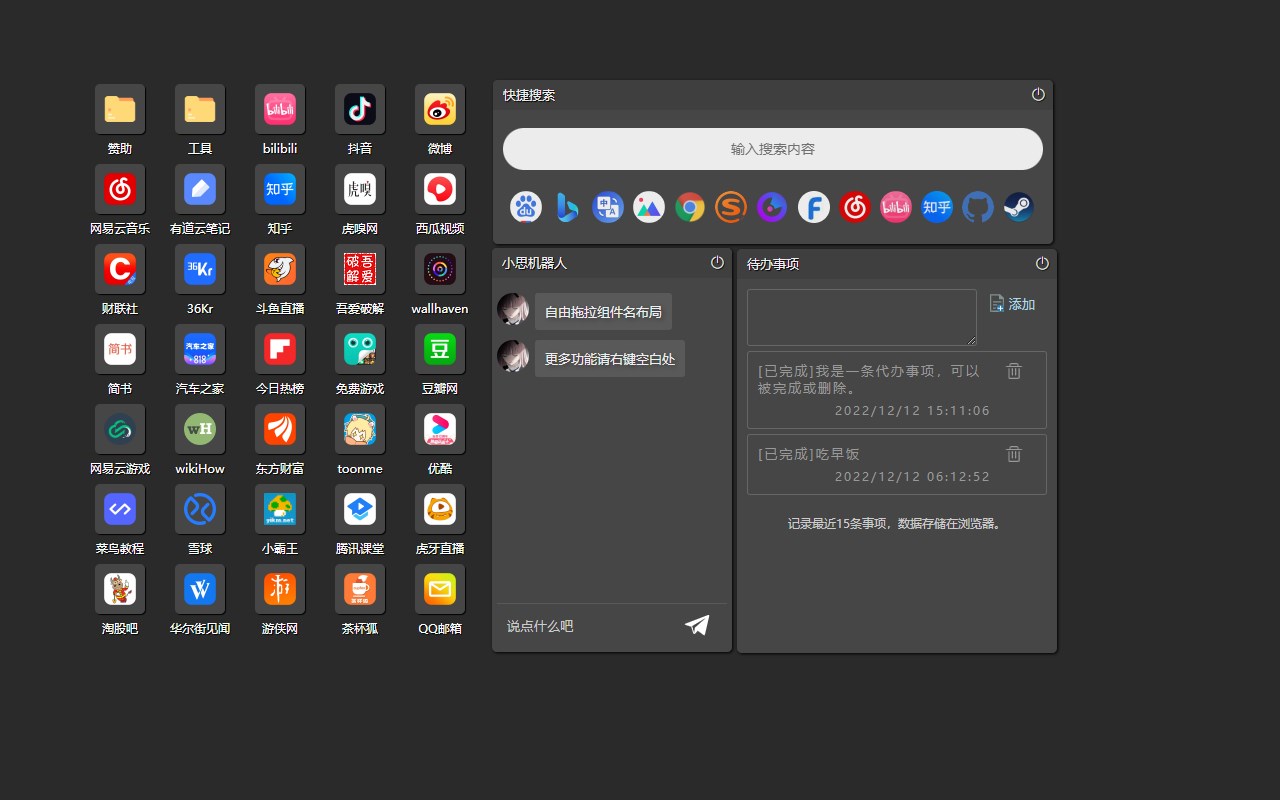
Task: Open the 知乎 shortcut in the app grid
Action: 280,189
